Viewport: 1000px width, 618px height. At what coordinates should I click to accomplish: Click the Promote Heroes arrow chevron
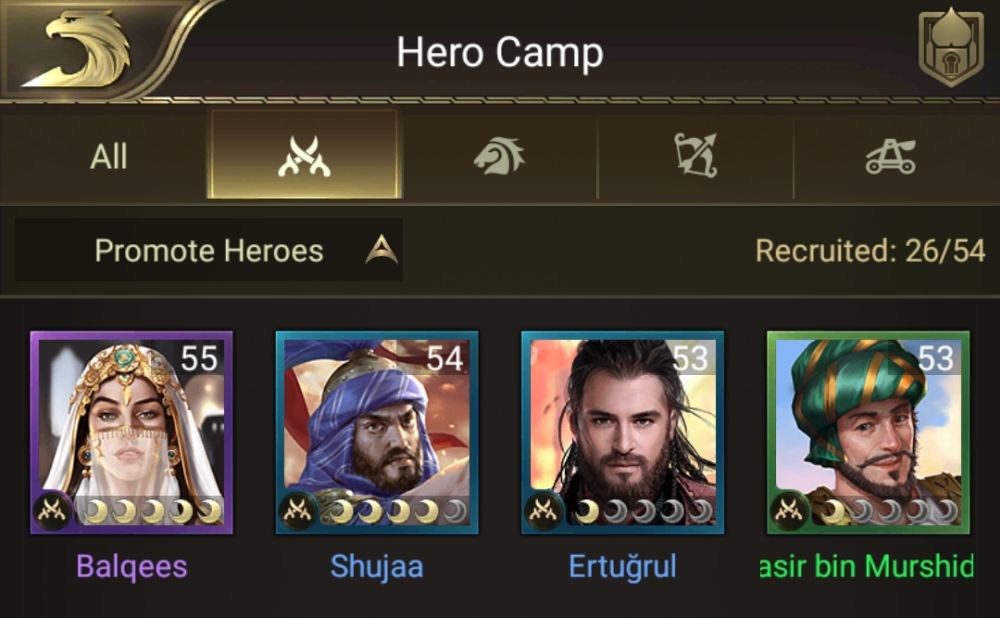tap(381, 250)
